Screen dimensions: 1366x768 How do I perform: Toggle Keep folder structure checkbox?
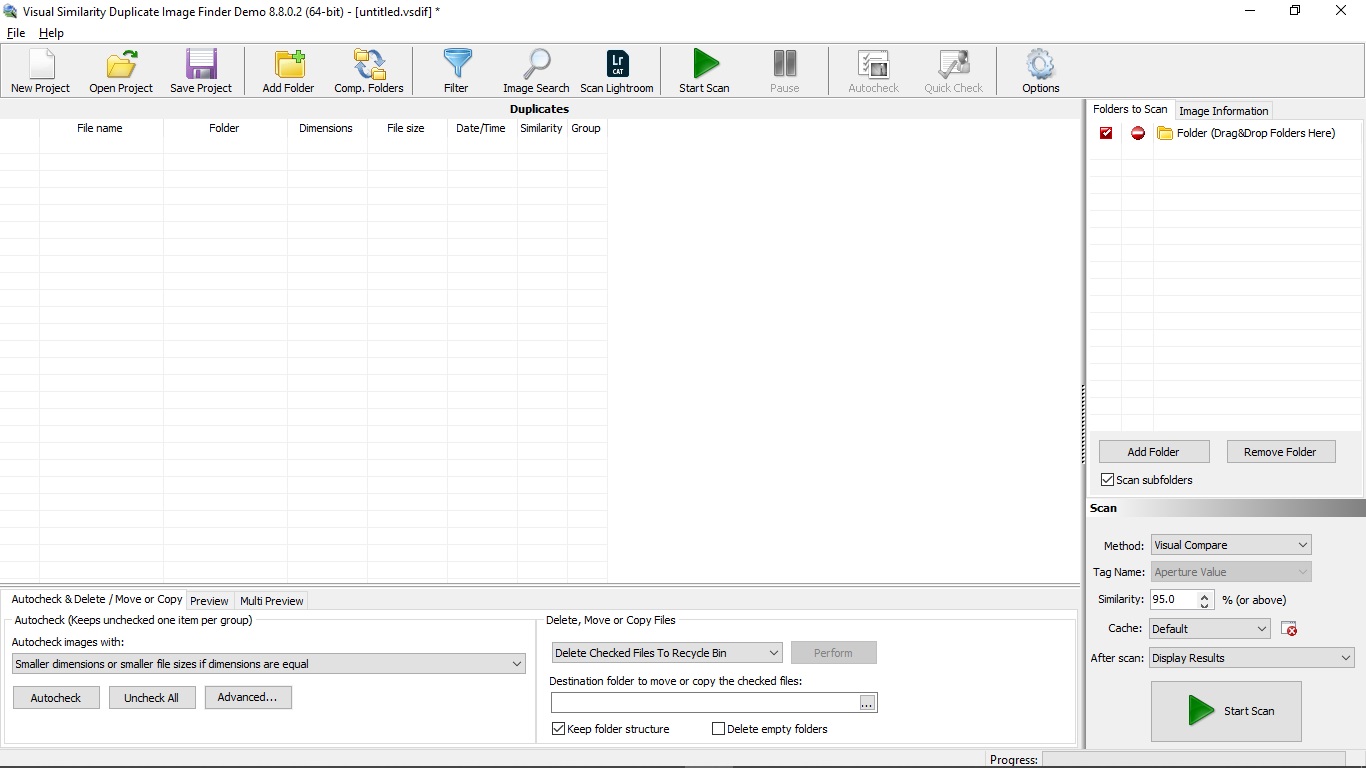[558, 729]
